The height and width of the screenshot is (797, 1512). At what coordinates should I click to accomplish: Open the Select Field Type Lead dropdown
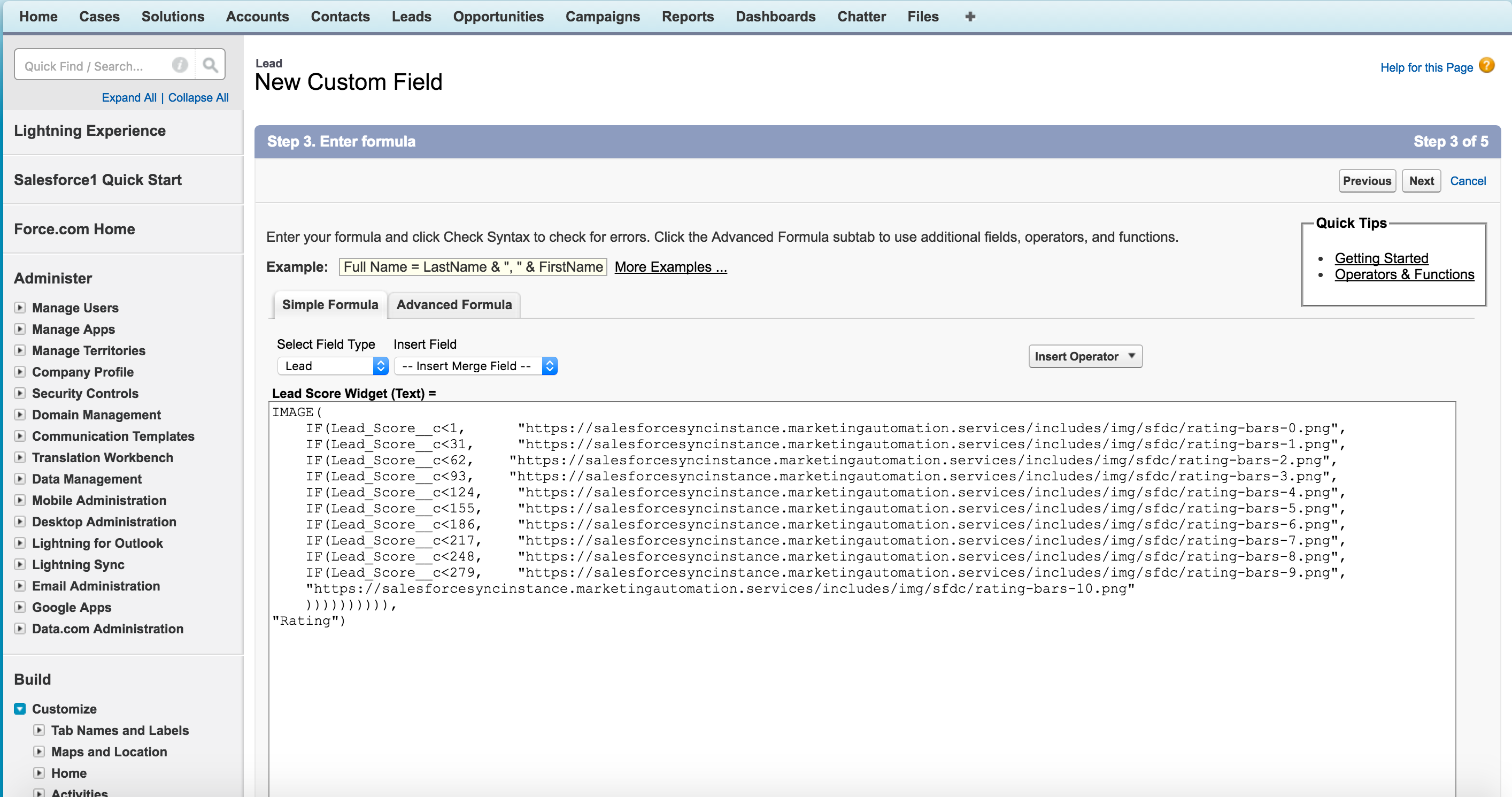[332, 366]
